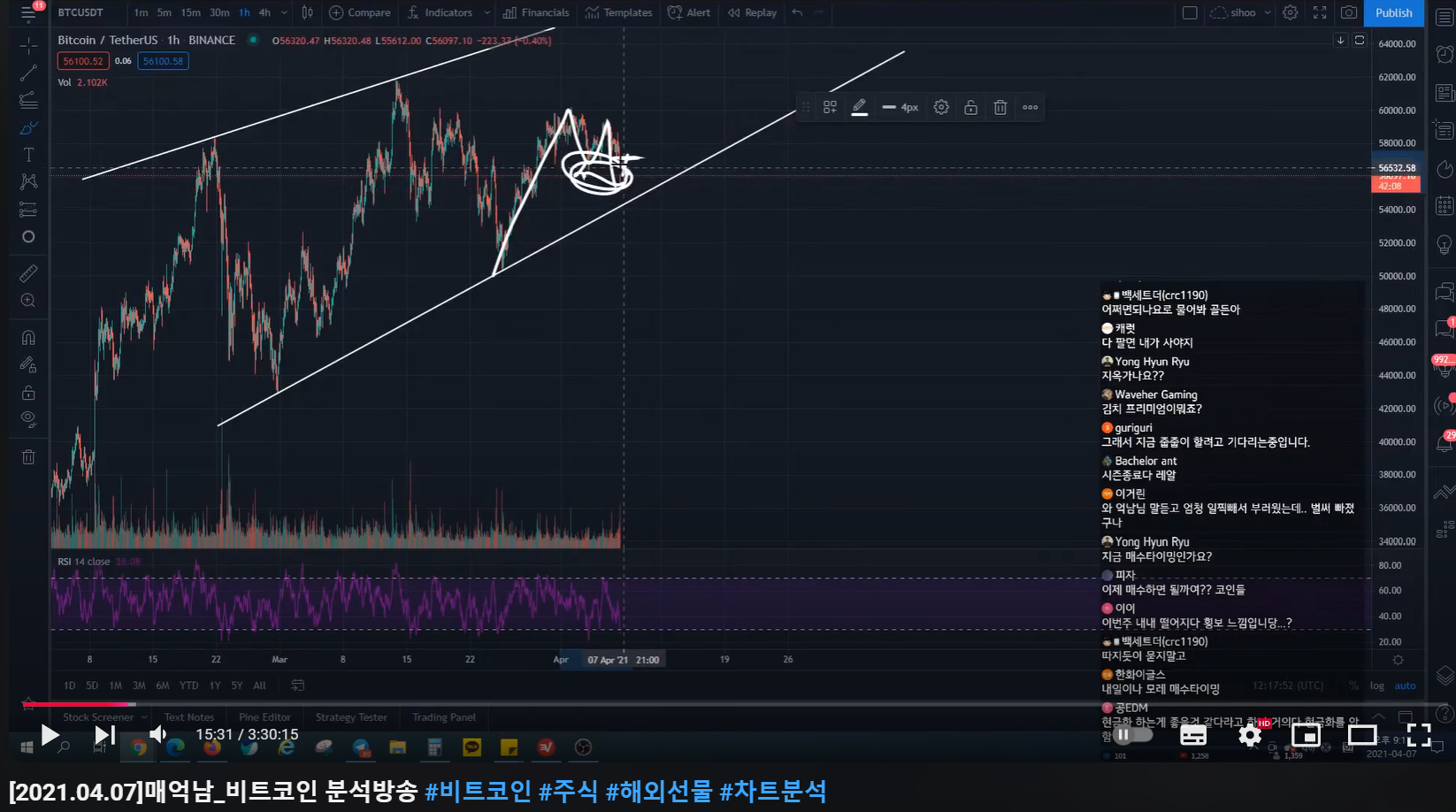Toggle log scale on price axis

pyautogui.click(x=1377, y=686)
